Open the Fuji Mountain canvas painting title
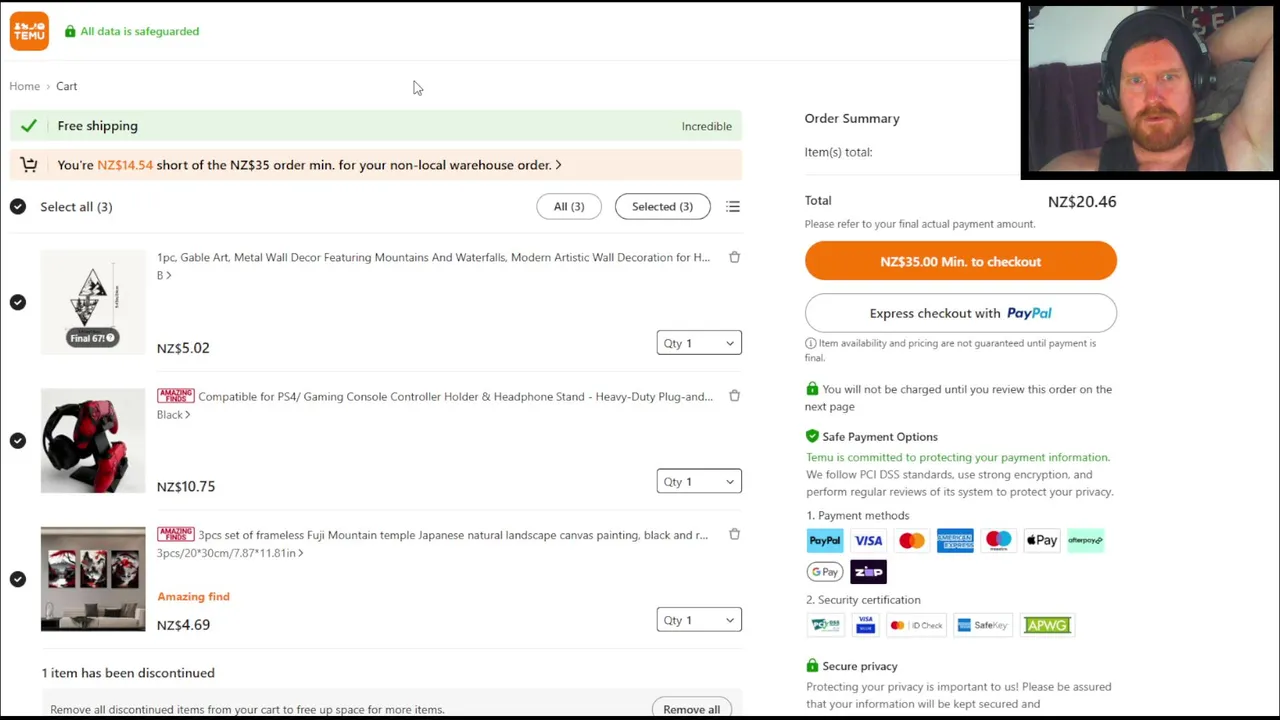This screenshot has width=1280, height=720. point(453,535)
